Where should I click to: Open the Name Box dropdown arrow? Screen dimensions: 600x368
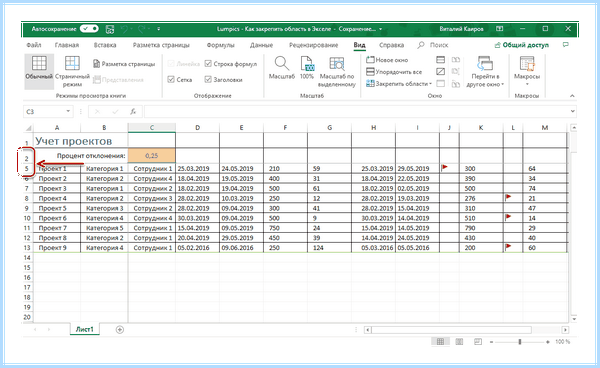(x=68, y=111)
